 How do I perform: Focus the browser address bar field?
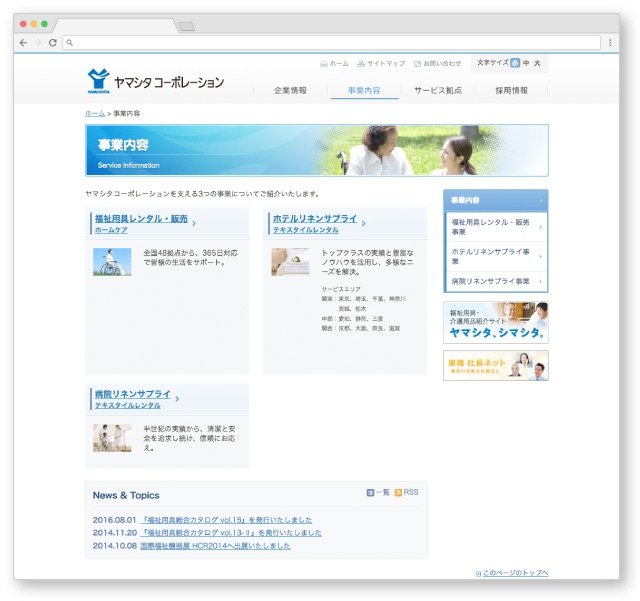coord(331,42)
